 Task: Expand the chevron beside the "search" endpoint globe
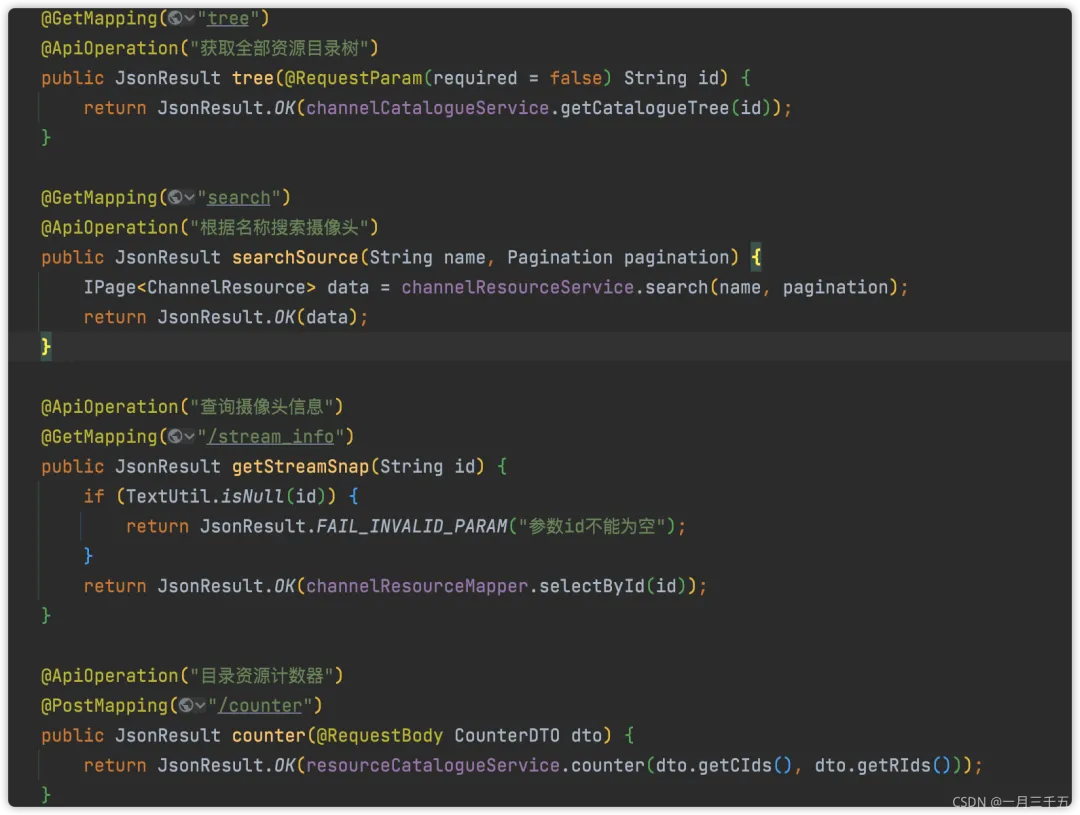point(190,197)
